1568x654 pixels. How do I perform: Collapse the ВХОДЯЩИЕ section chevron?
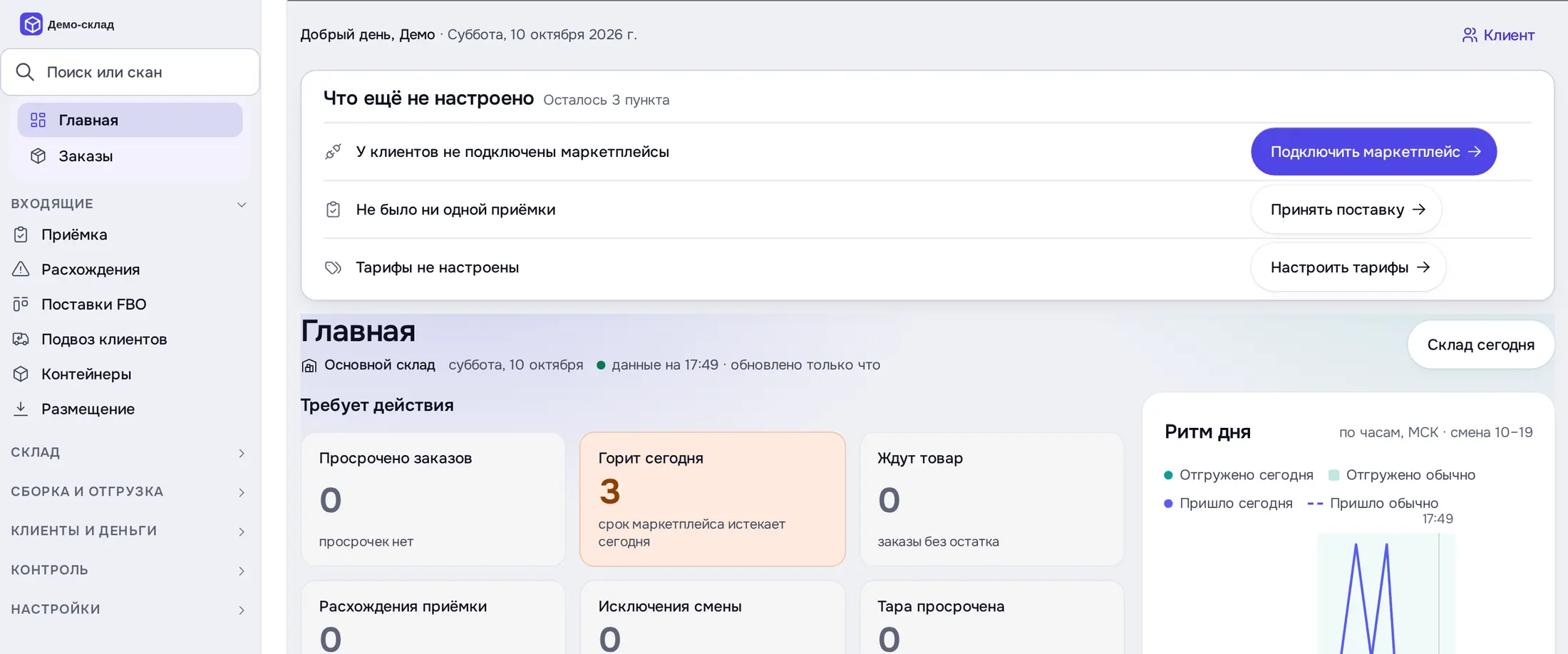tap(242, 205)
